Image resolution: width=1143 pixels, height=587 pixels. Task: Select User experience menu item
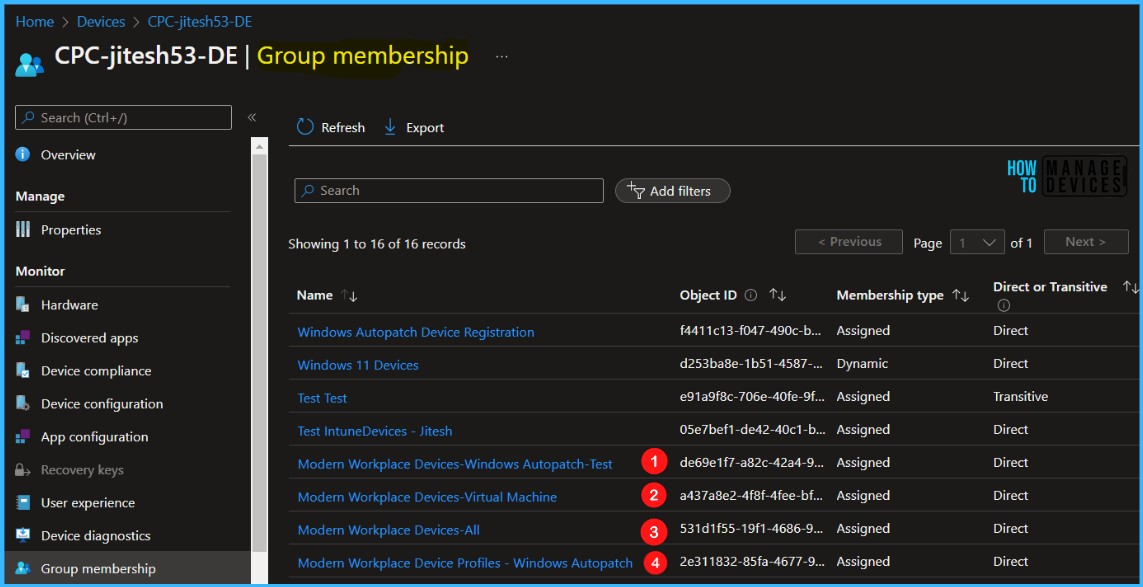[x=87, y=503]
